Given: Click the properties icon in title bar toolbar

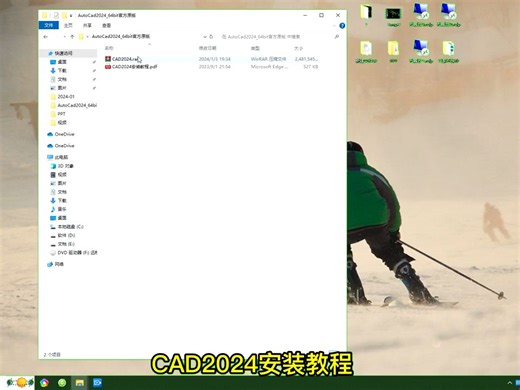Looking at the screenshot, I should (56, 15).
